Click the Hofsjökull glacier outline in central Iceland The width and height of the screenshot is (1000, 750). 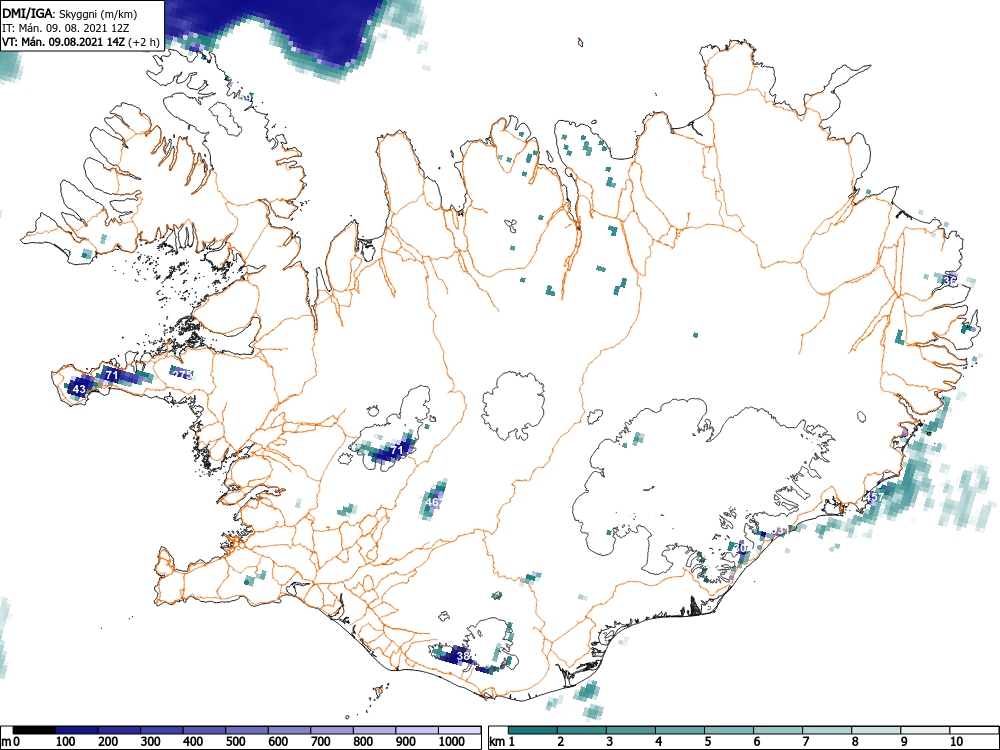click(x=514, y=406)
